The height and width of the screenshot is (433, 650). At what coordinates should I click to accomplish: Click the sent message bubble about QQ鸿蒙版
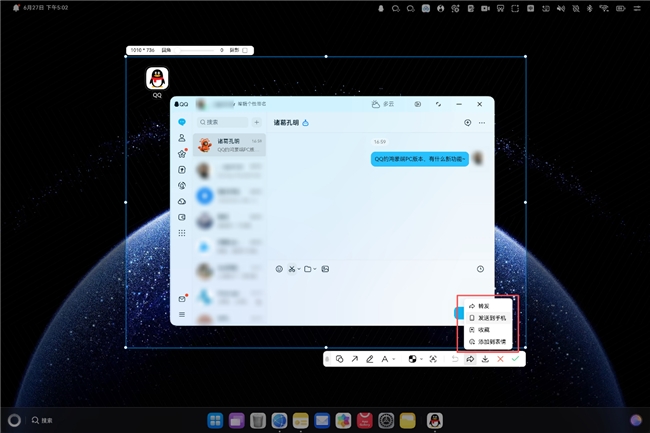[420, 159]
